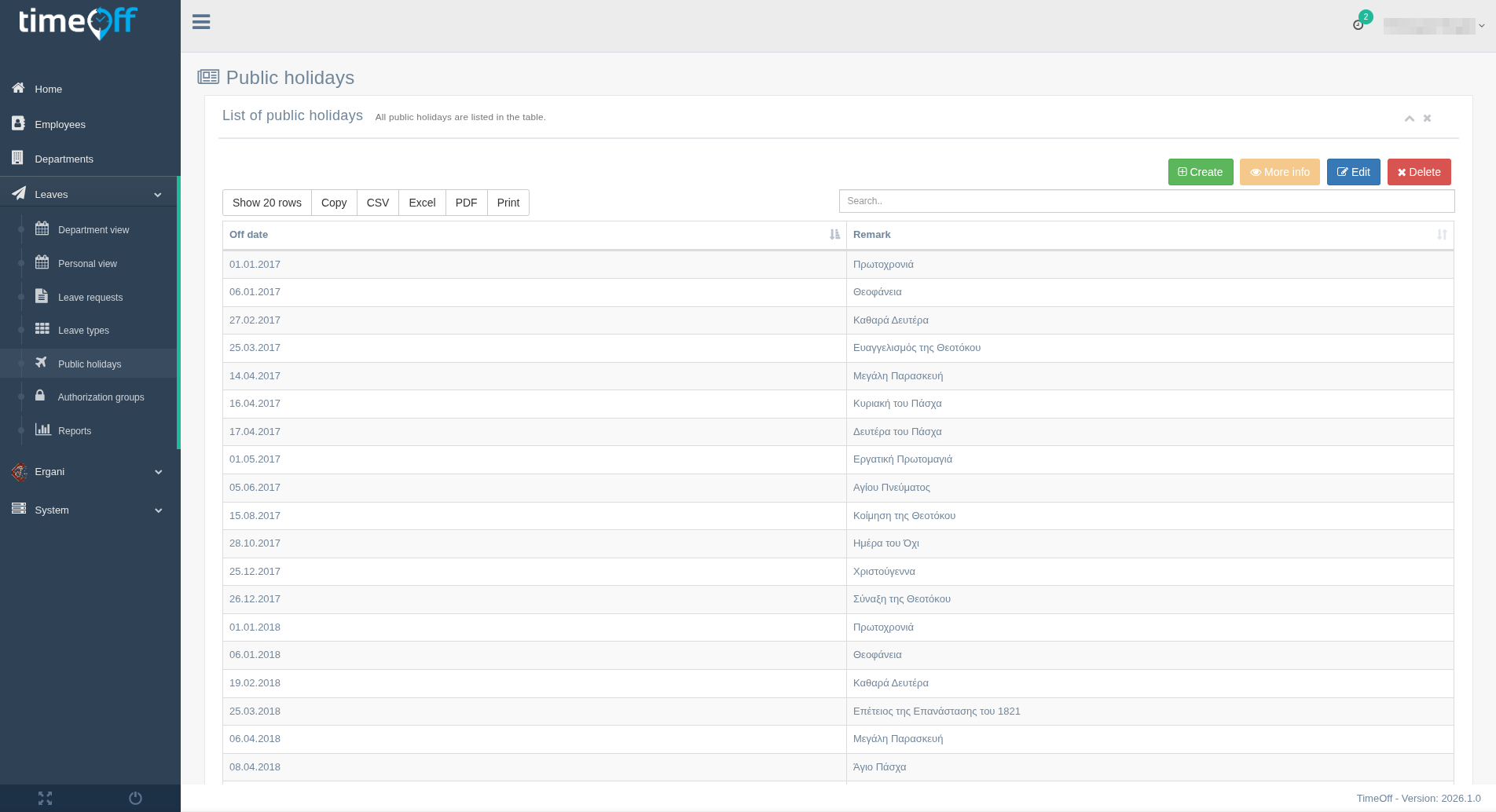Click the red Delete button
Viewport: 1496px width, 812px height.
tap(1418, 171)
